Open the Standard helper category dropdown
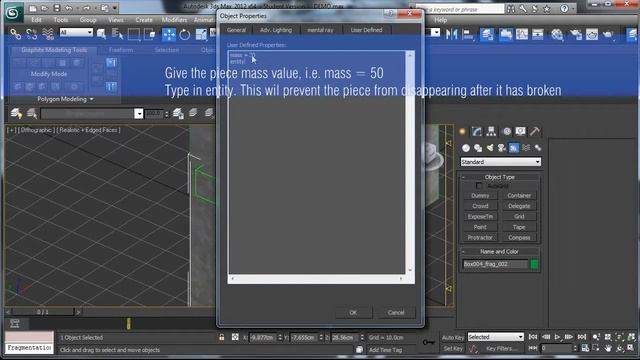Viewport: 640px width, 360px height. 500,162
